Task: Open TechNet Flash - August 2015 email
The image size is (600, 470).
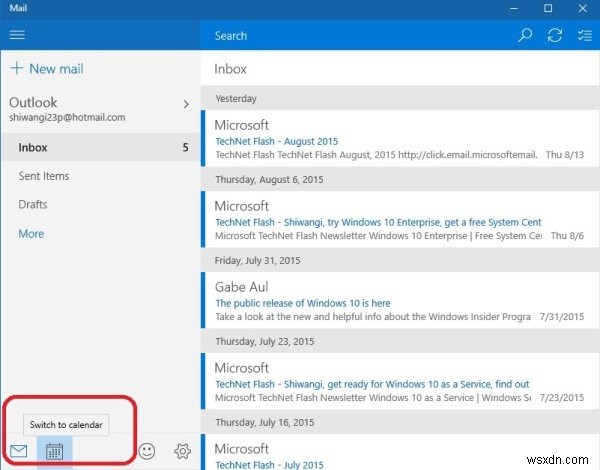Action: click(400, 138)
